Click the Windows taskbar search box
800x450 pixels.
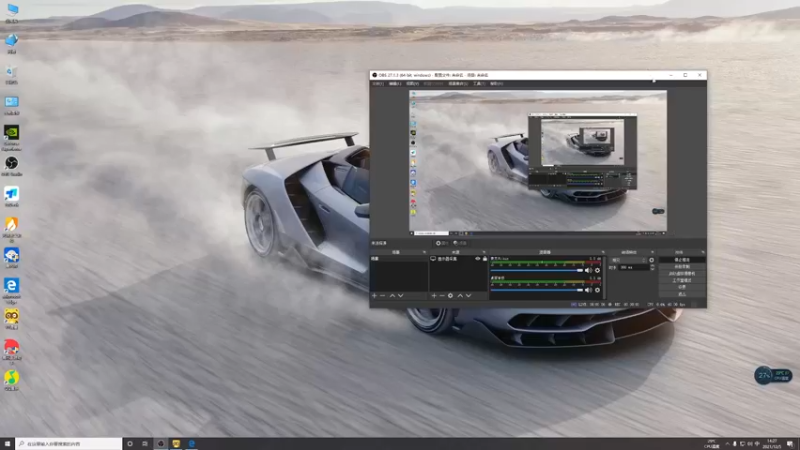pos(69,444)
